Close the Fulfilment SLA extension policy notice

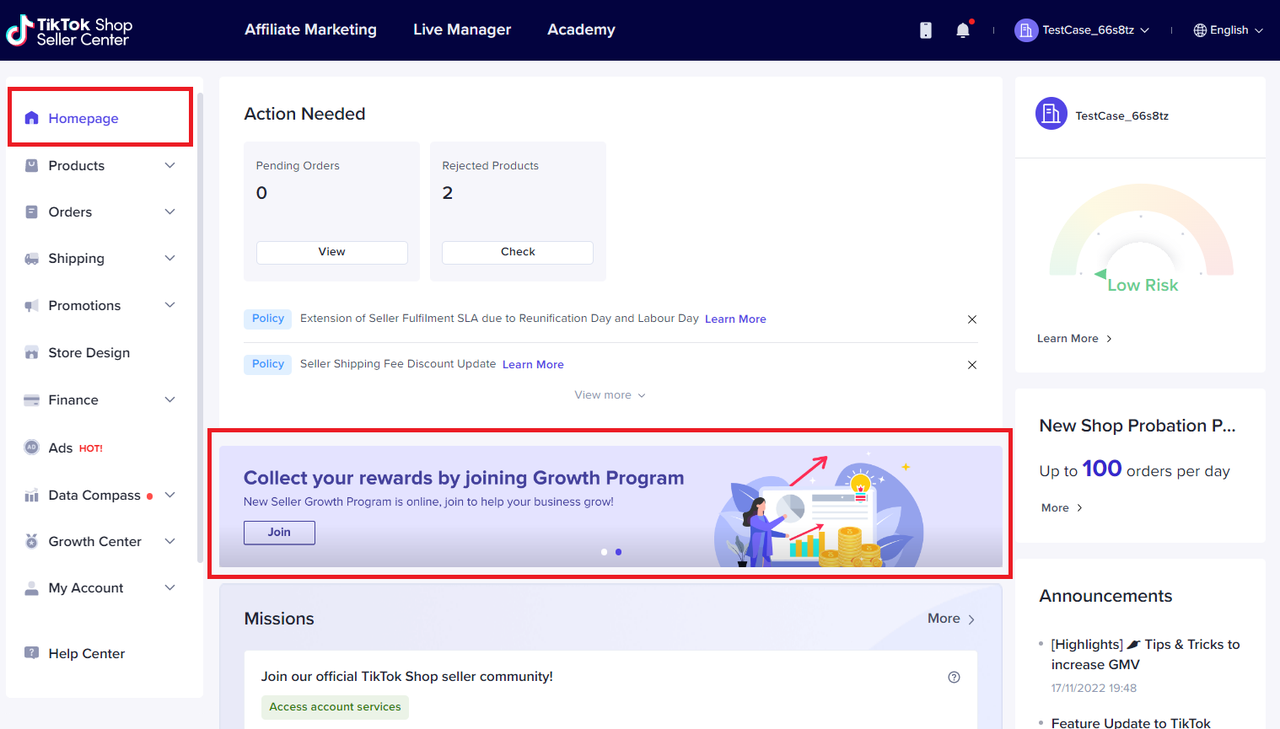point(972,319)
